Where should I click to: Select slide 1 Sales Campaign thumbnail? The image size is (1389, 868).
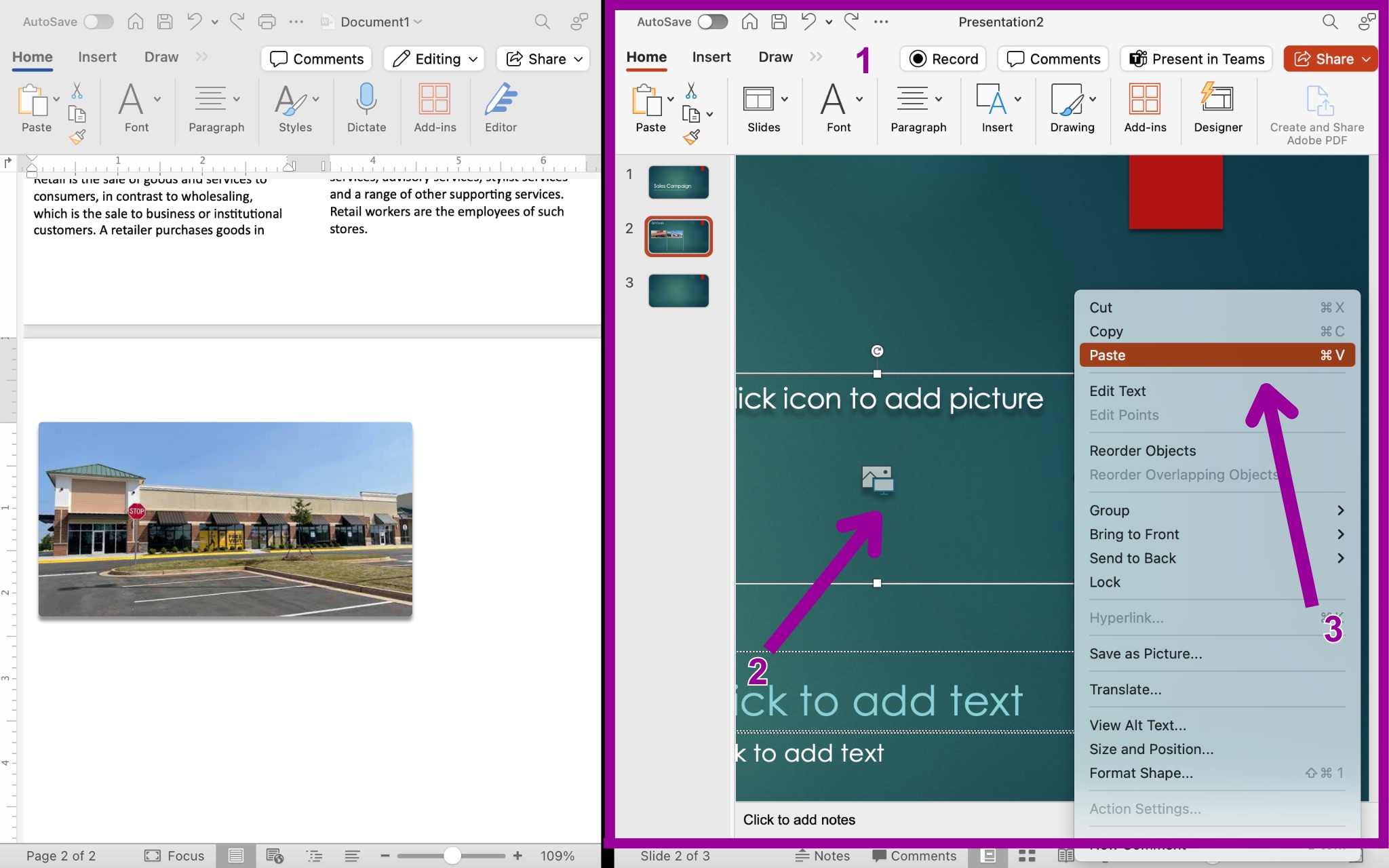click(678, 182)
